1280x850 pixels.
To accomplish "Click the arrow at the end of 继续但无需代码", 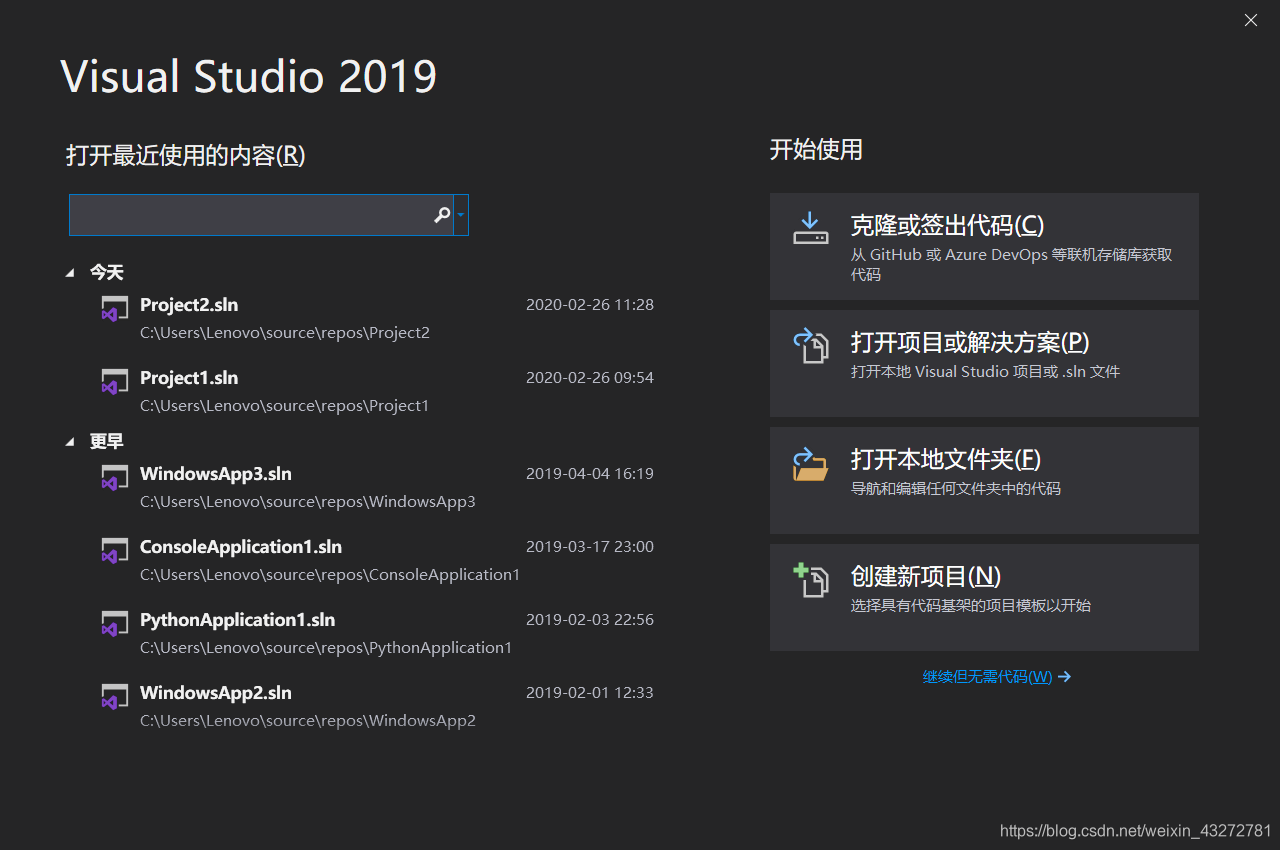I will pyautogui.click(x=1065, y=677).
